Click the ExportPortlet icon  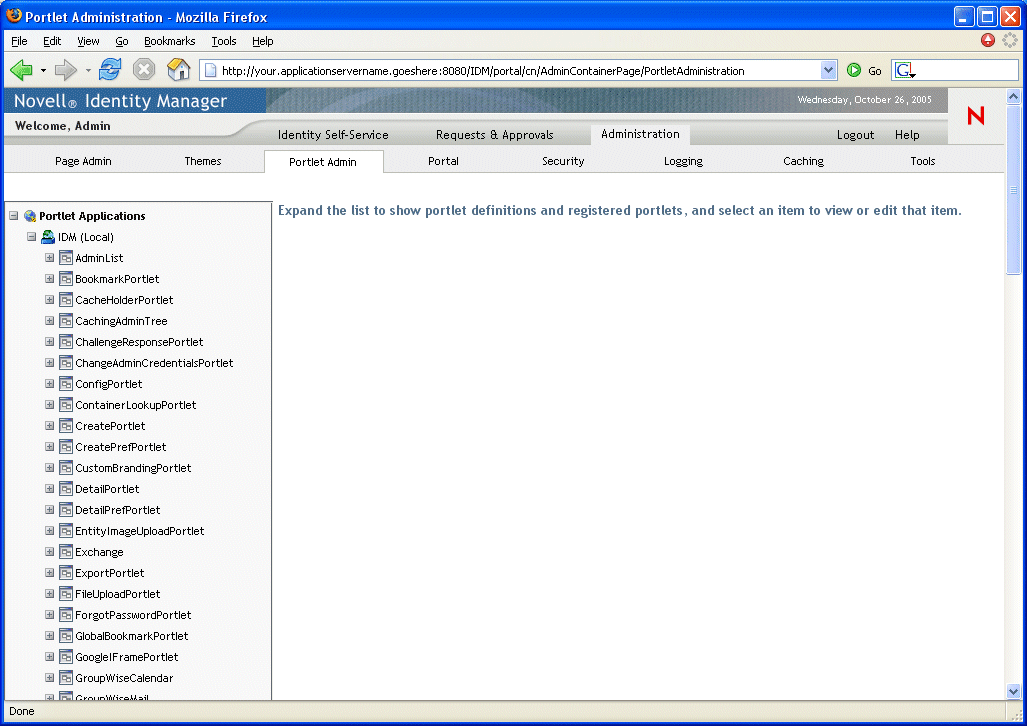[x=65, y=573]
